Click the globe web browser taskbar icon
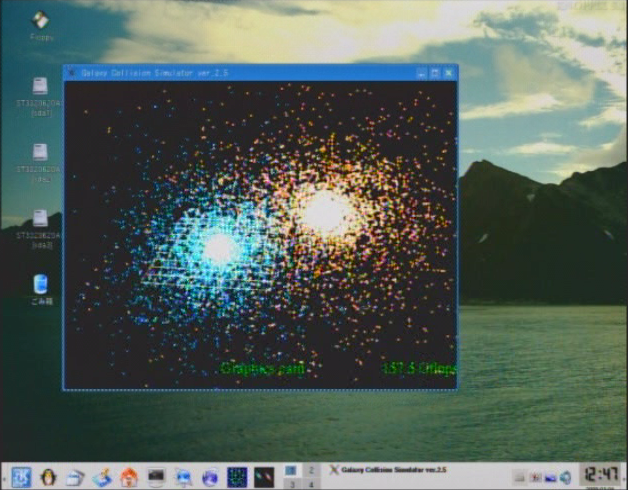Viewport: 628px width, 490px height. tap(209, 477)
